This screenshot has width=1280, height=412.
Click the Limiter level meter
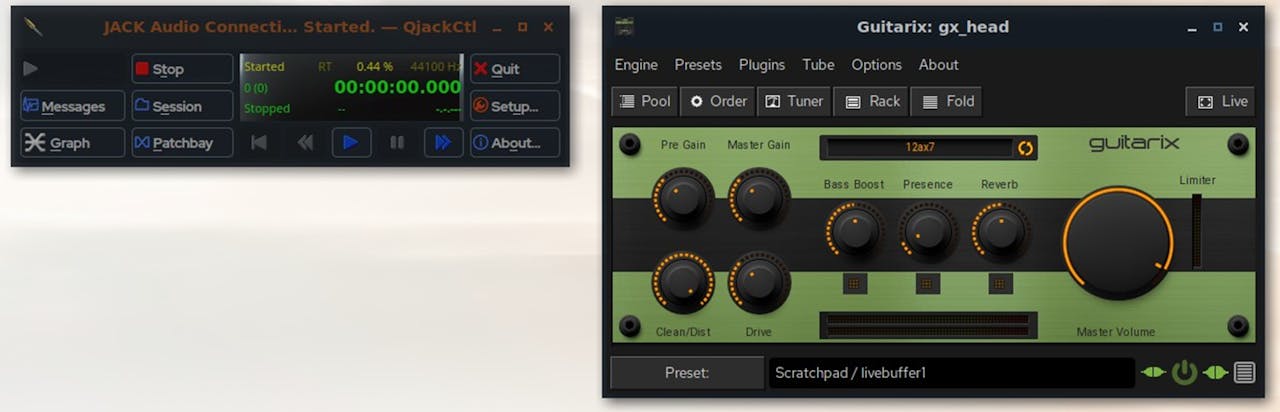coord(1197,231)
